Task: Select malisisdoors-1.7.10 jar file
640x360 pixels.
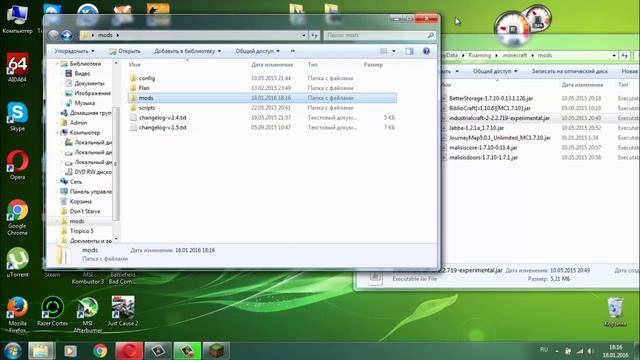Action: 483,158
